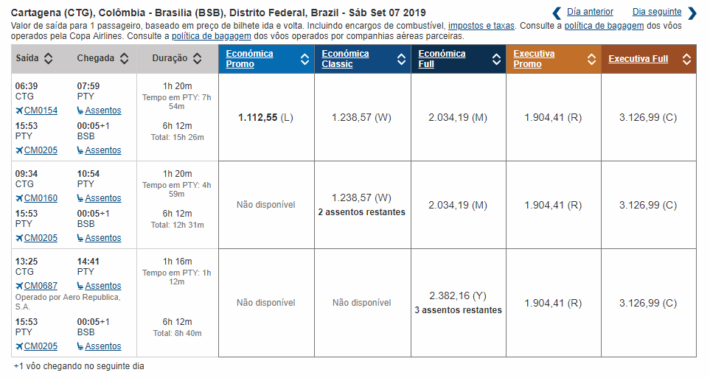Go to Dia seguinte link

[657, 12]
